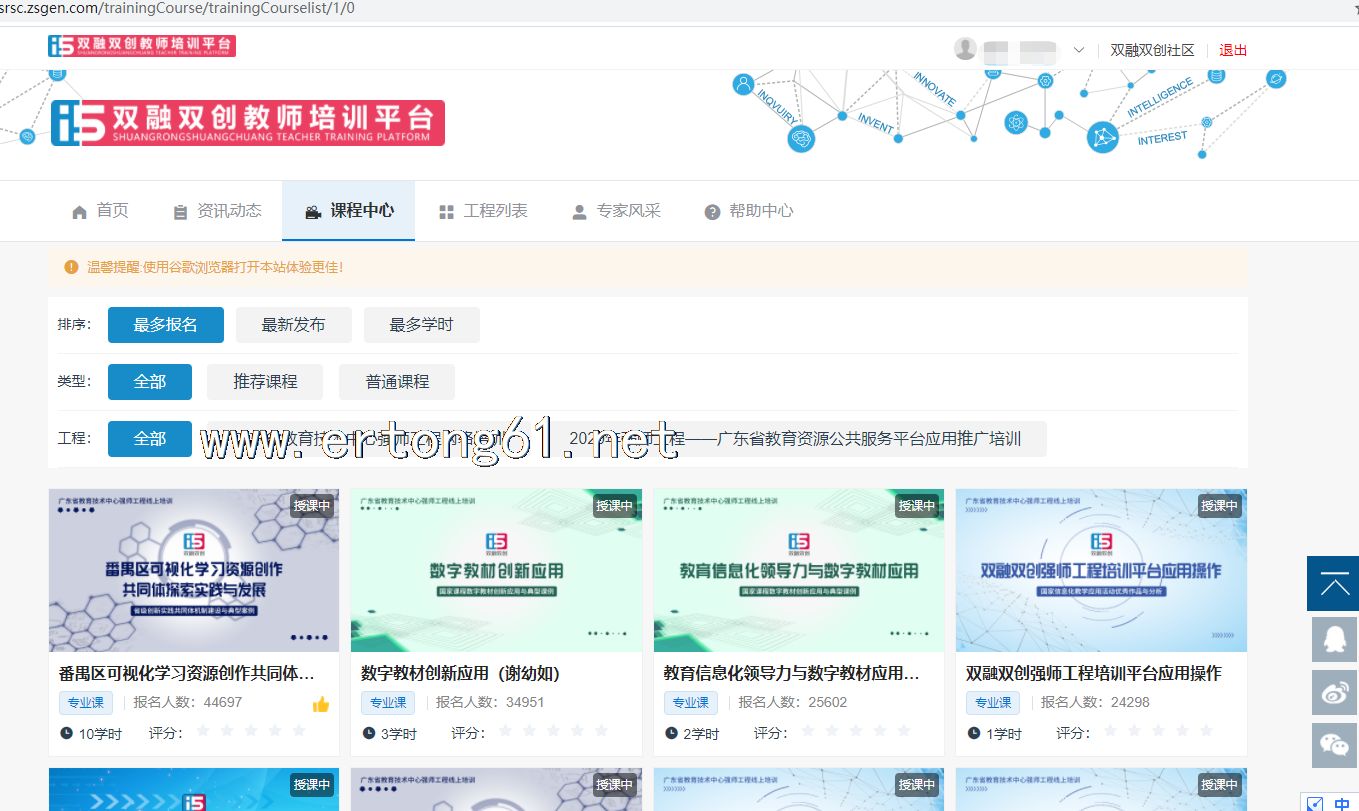Open the QQ share icon
This screenshot has width=1359, height=811.
tap(1334, 640)
